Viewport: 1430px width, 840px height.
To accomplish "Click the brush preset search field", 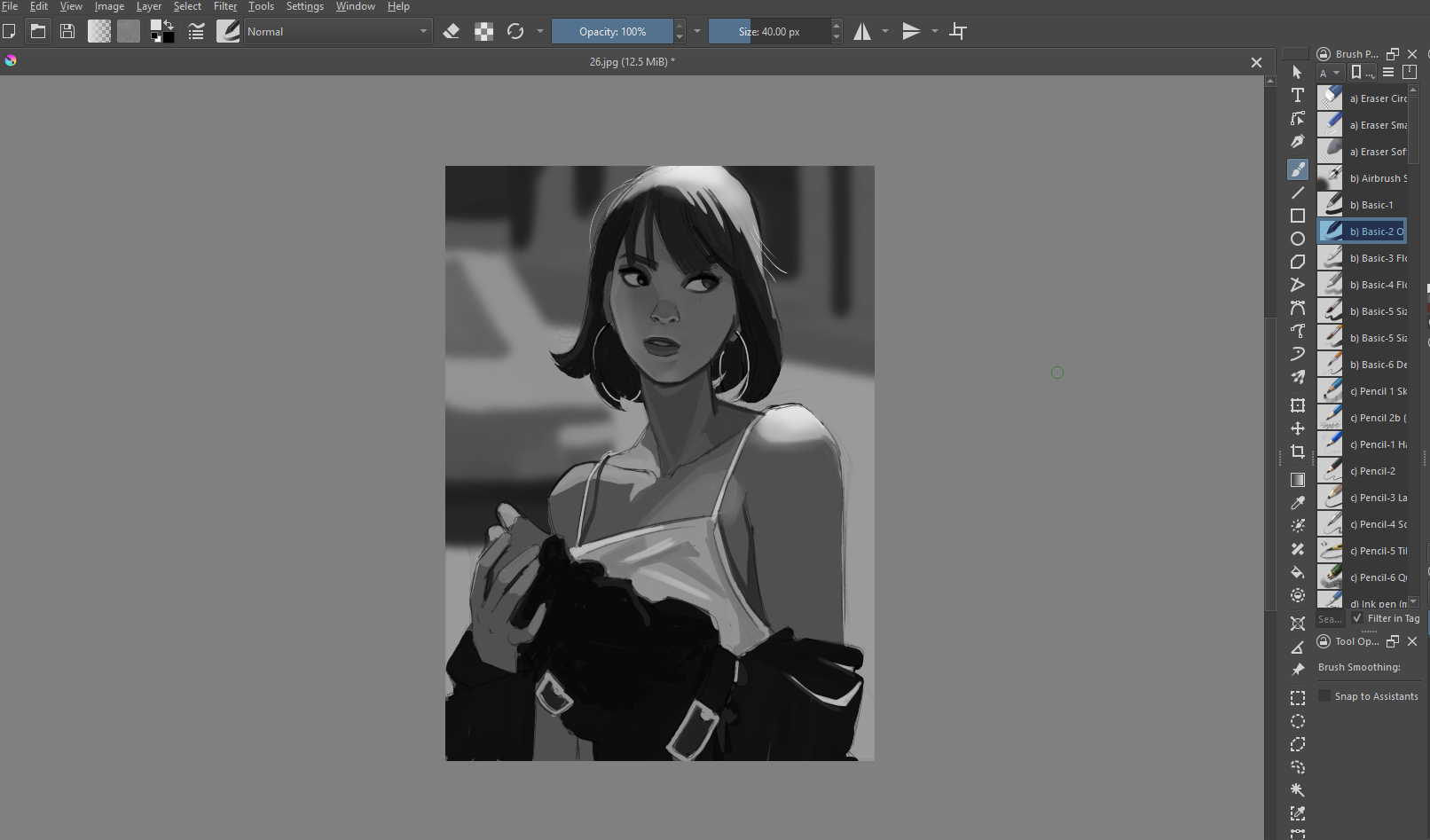I will click(1329, 619).
